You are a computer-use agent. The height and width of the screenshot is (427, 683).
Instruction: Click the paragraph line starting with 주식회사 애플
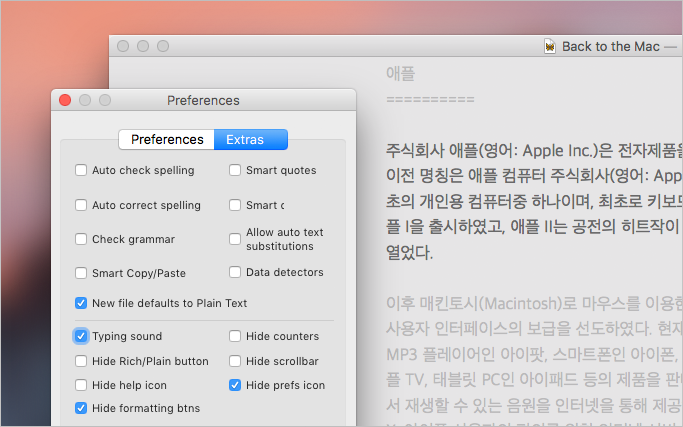534,151
